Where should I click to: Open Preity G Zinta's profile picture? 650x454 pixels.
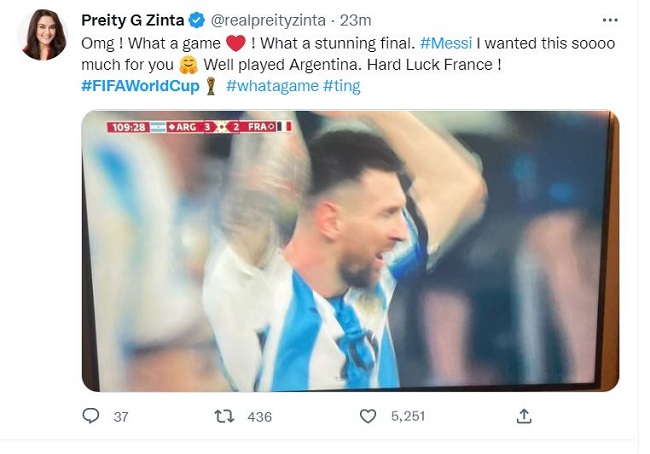42,35
